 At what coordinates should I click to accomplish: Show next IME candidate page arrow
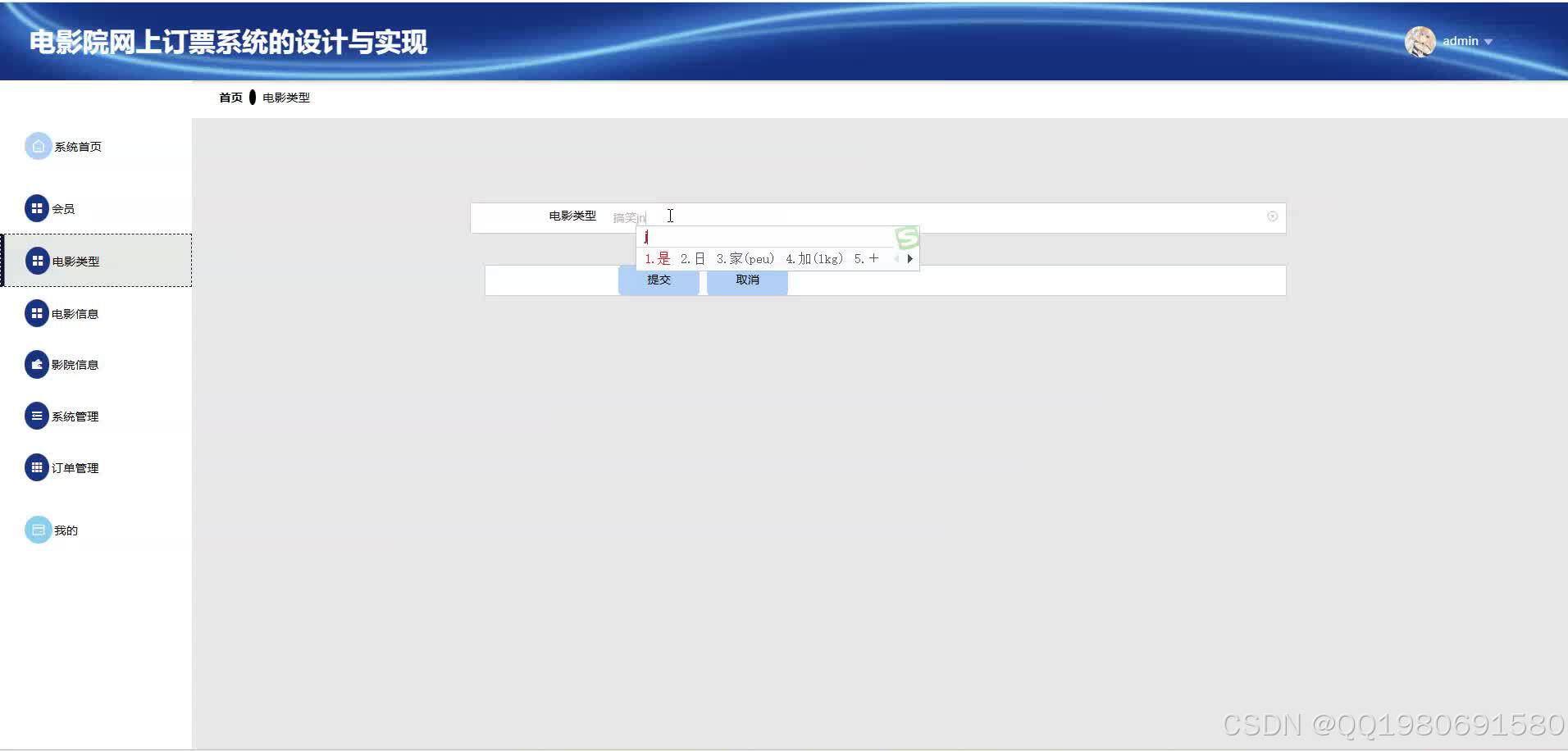[909, 259]
